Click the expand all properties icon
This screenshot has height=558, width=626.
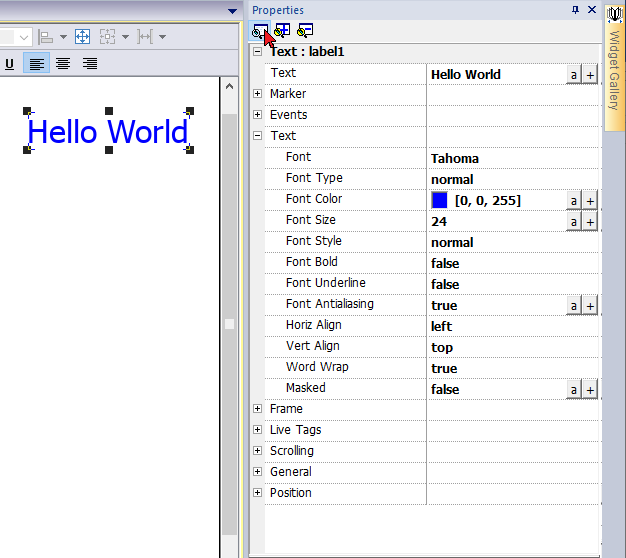click(283, 31)
